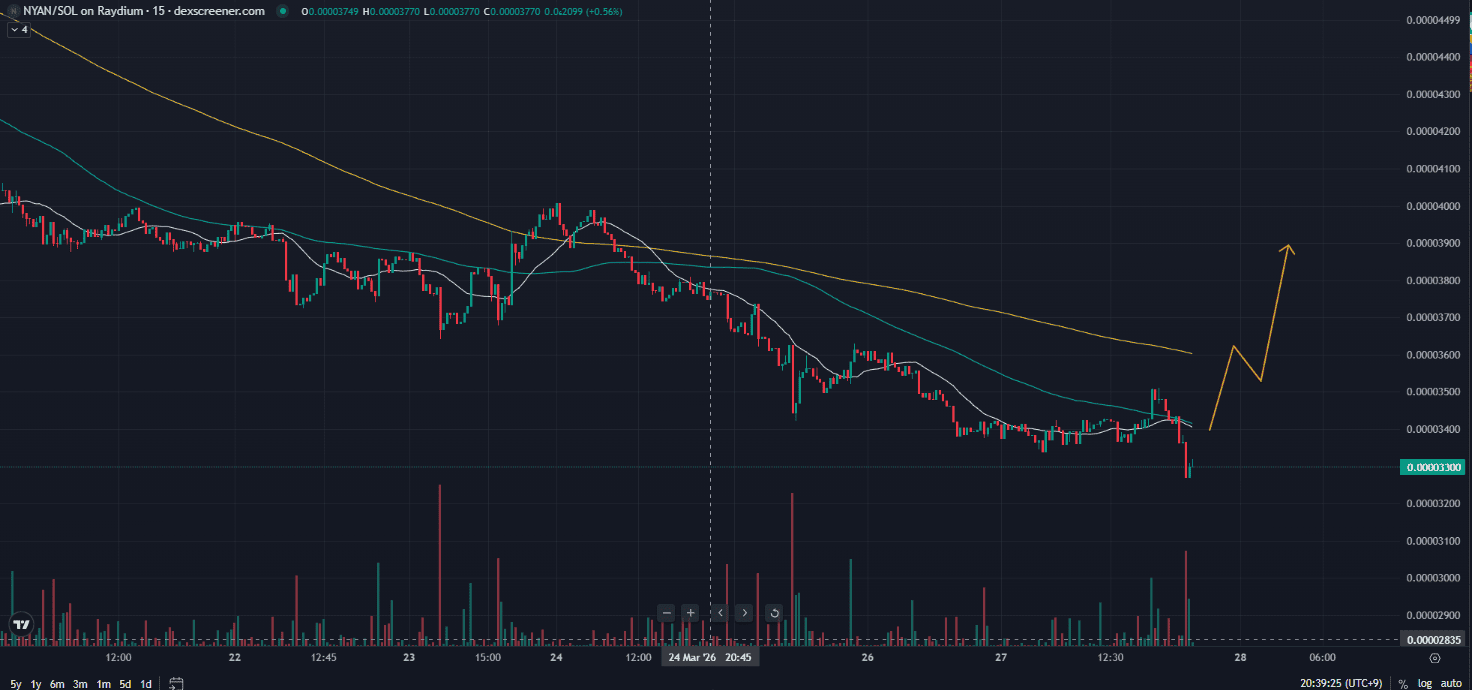Open chart settings gear icon
The height and width of the screenshot is (690, 1472).
click(x=1435, y=658)
